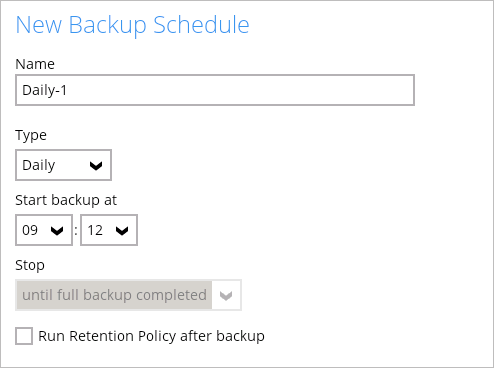494x368 pixels.
Task: Click the chevron arrow in the Type dropdown
Action: [x=96, y=166]
